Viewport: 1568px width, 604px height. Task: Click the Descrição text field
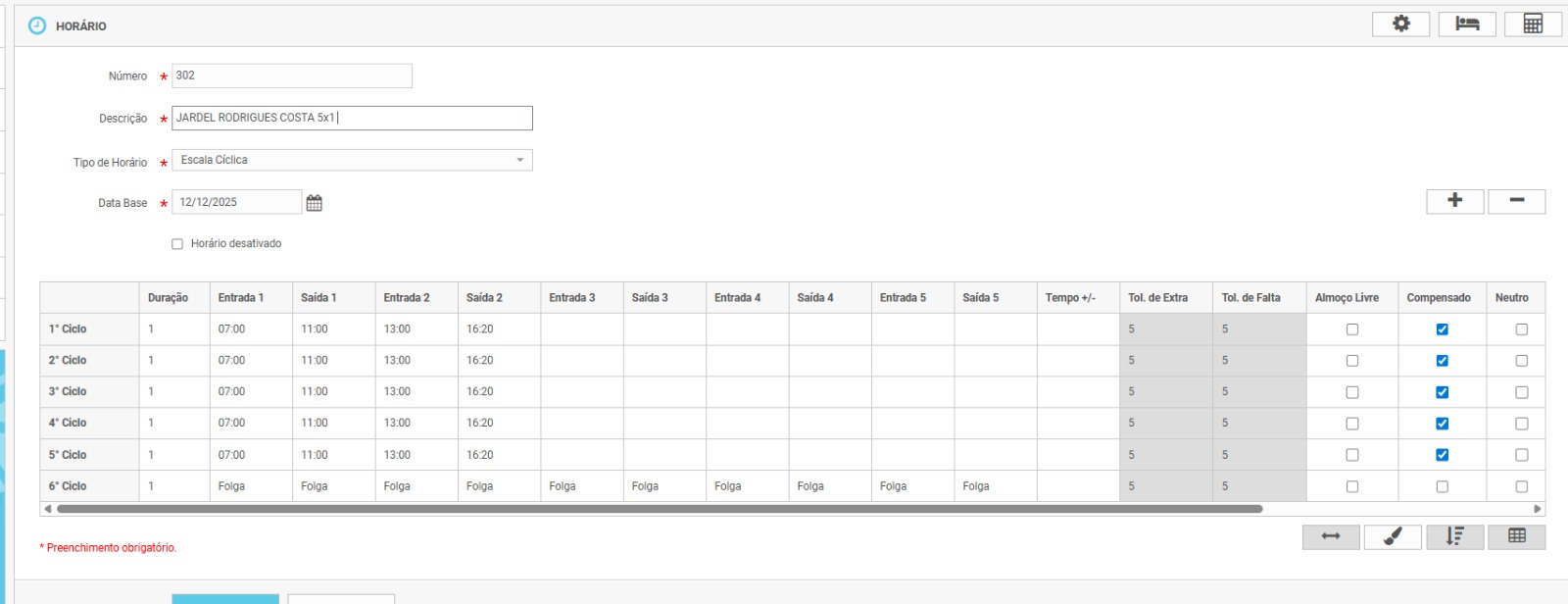click(x=352, y=118)
